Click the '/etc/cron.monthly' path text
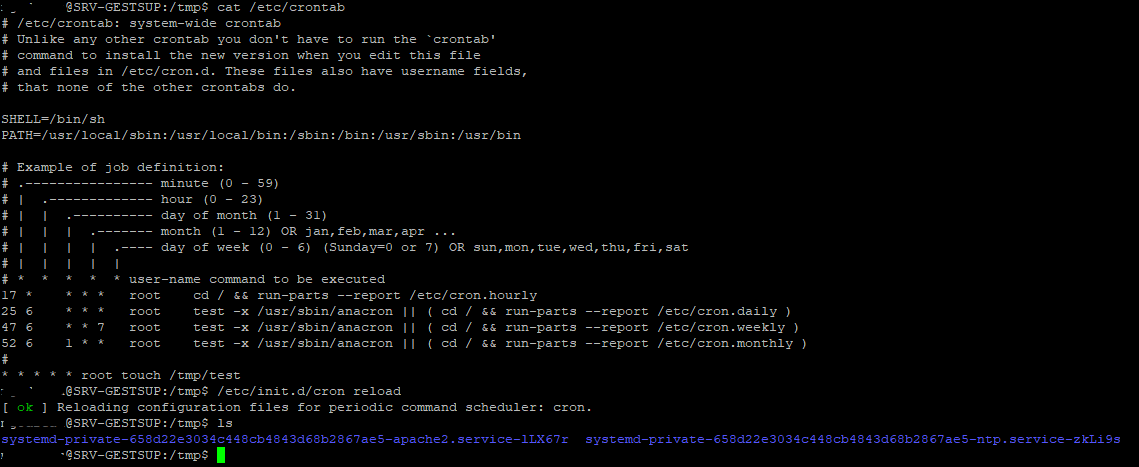The image size is (1139, 467). click(725, 343)
